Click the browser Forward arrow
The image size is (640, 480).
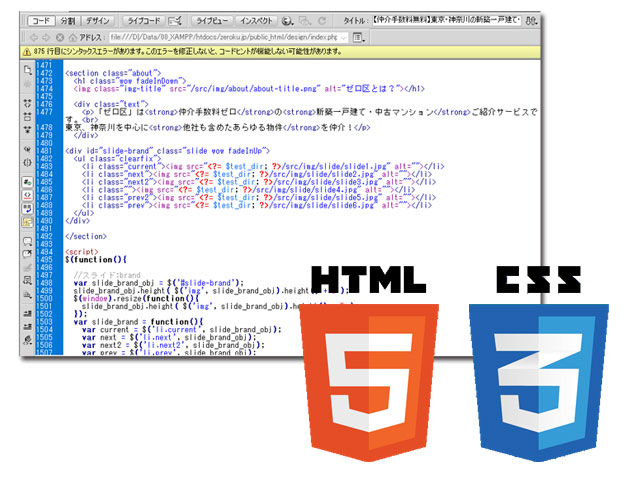point(46,38)
